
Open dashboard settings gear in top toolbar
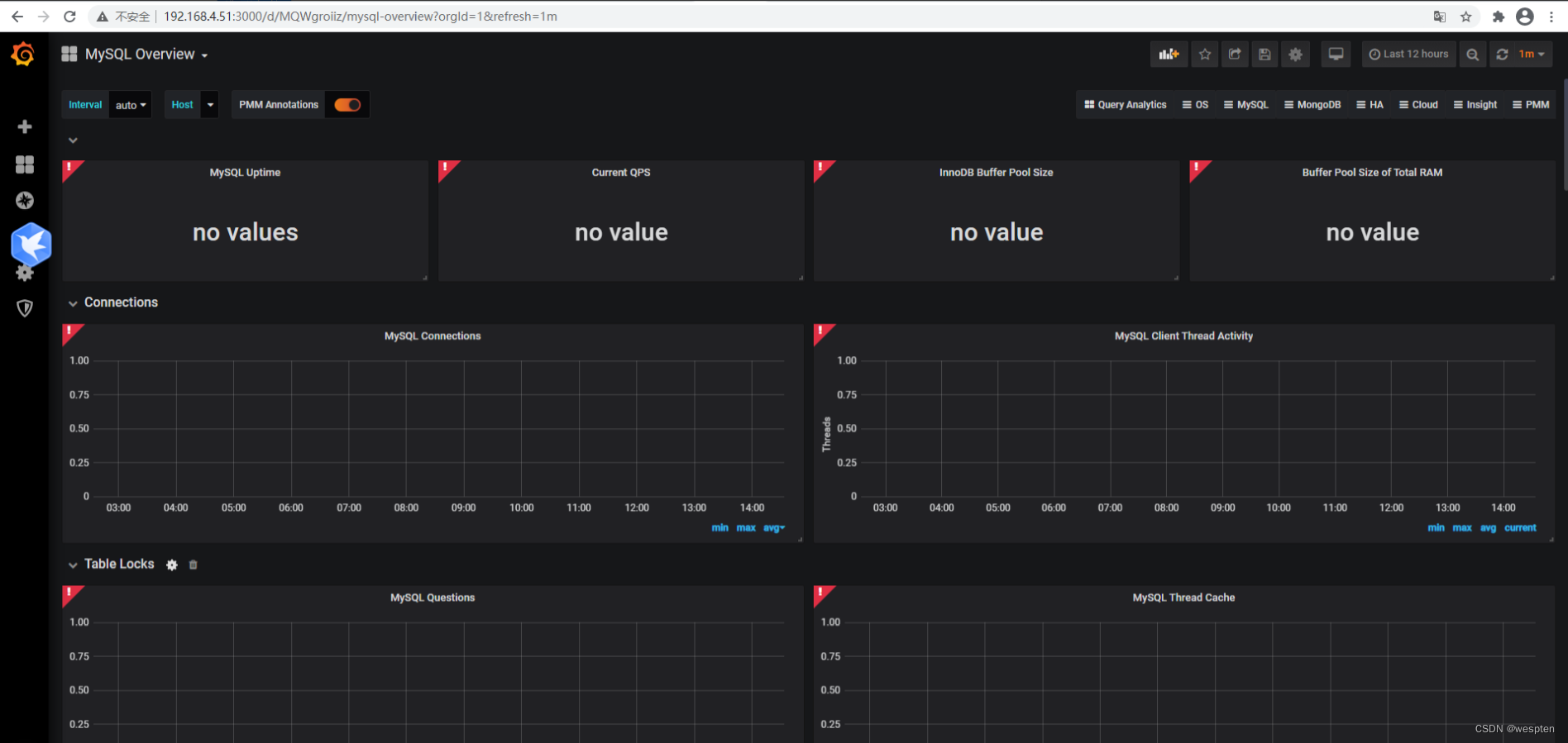[1295, 55]
